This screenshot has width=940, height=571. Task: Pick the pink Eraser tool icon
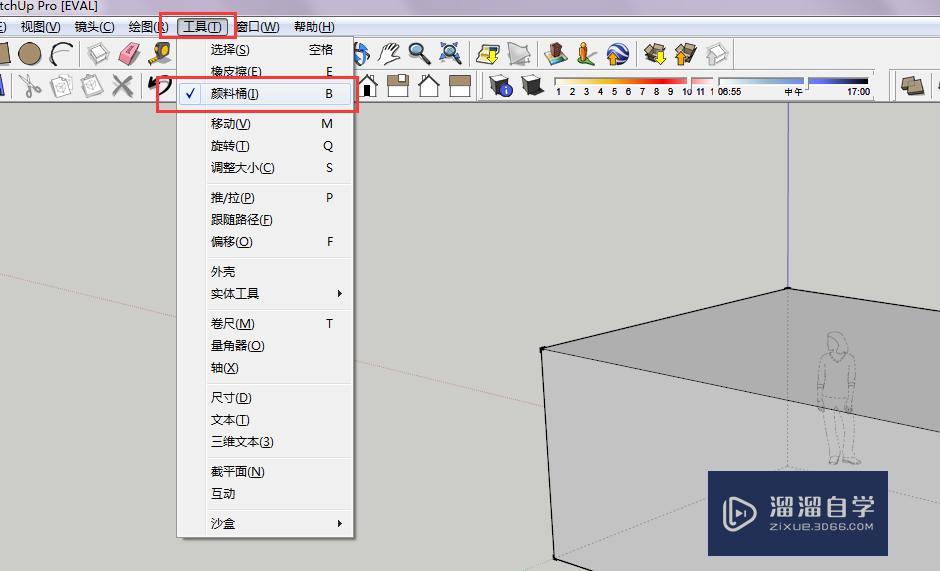point(129,54)
